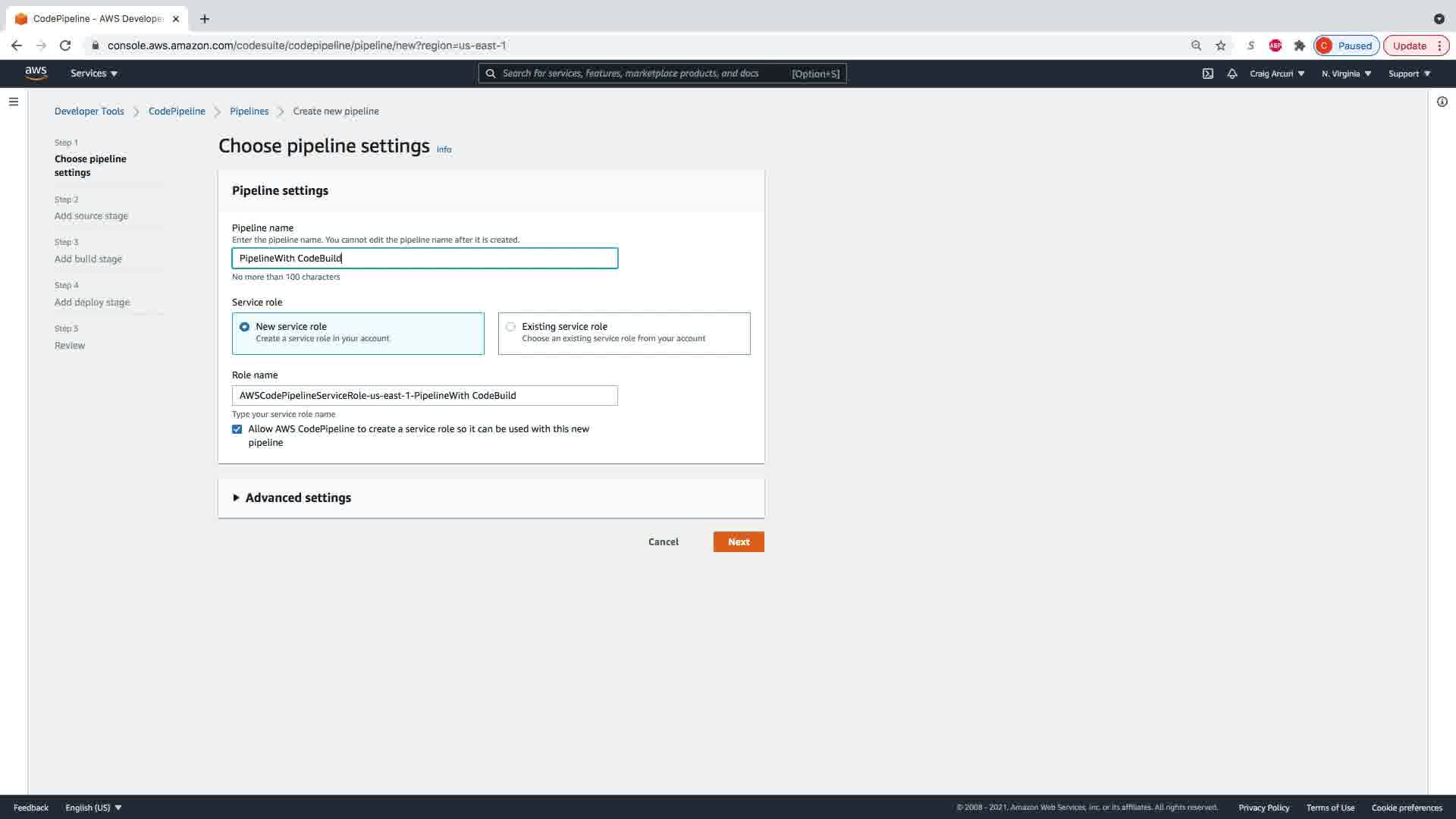Image resolution: width=1456 pixels, height=819 pixels.
Task: Open the Craig Arcuri account menu
Action: (1277, 74)
